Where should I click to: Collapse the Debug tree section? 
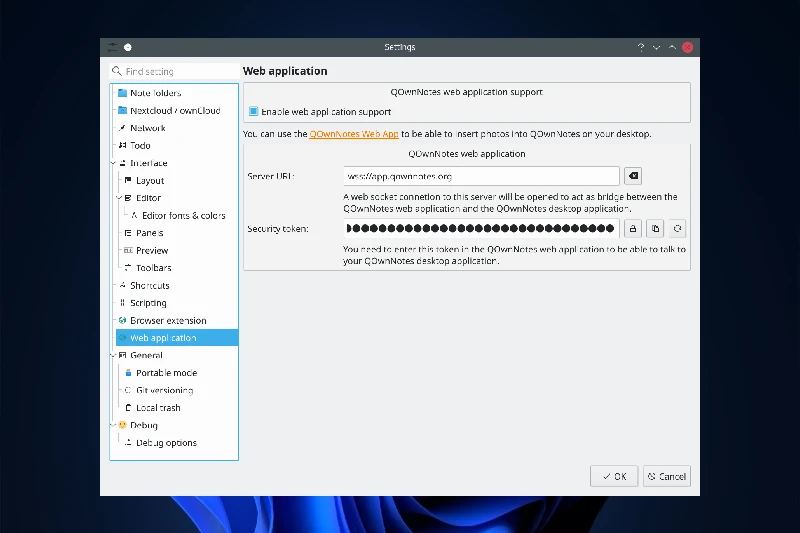[113, 425]
